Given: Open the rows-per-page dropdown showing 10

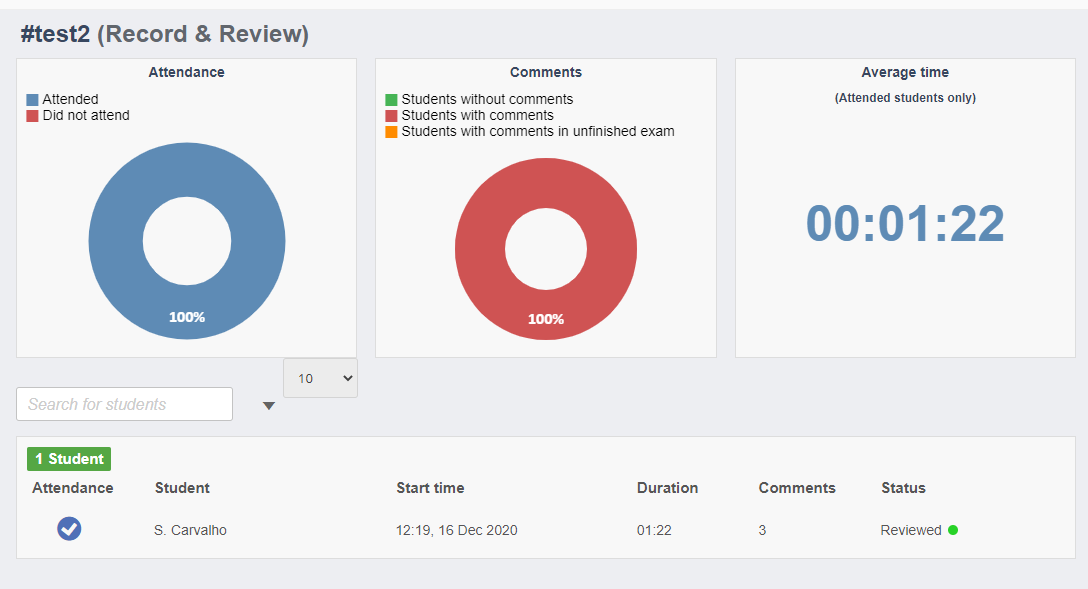Looking at the screenshot, I should [321, 378].
